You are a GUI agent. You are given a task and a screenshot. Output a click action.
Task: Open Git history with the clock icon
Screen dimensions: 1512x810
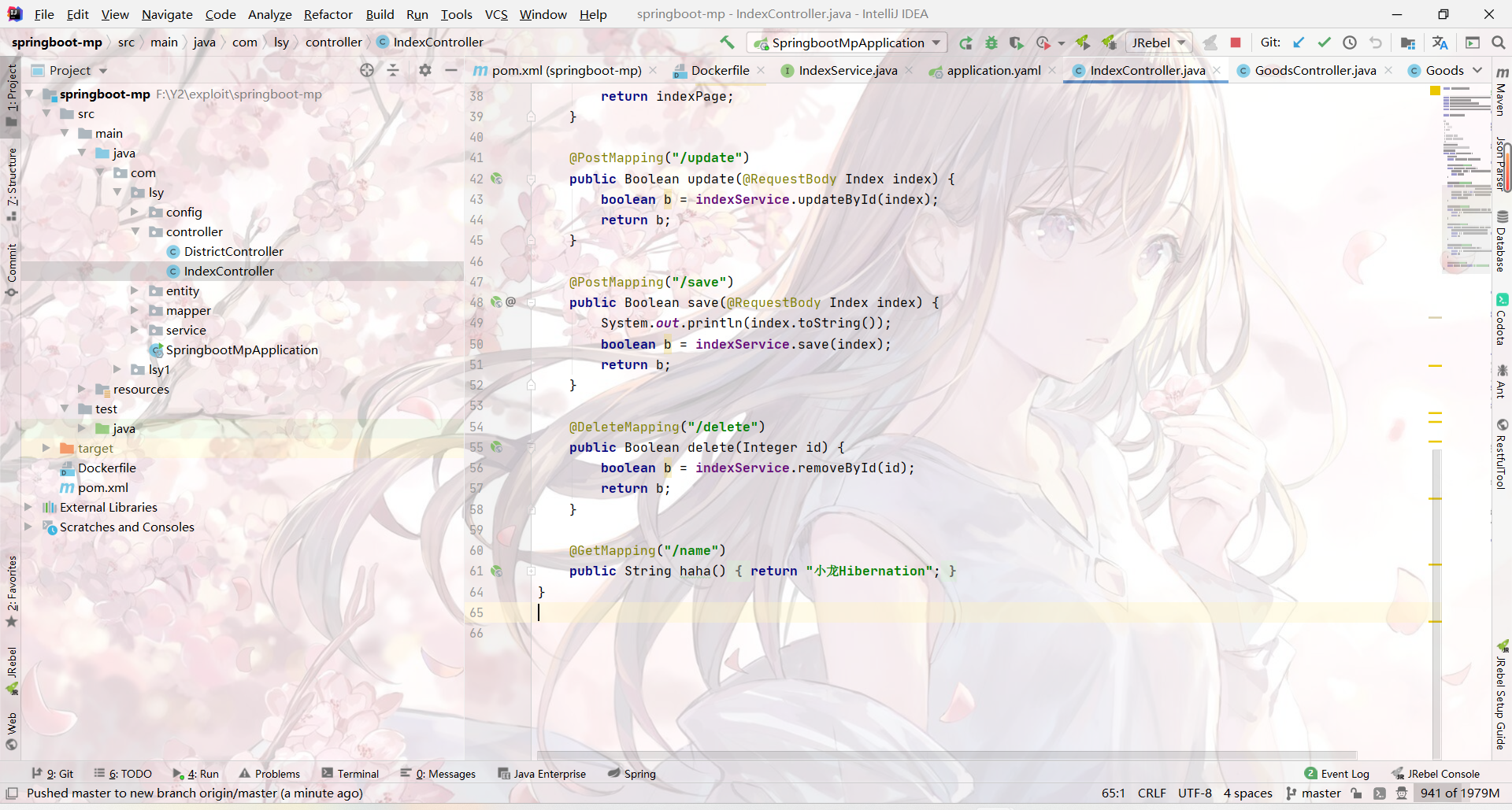pos(1350,43)
